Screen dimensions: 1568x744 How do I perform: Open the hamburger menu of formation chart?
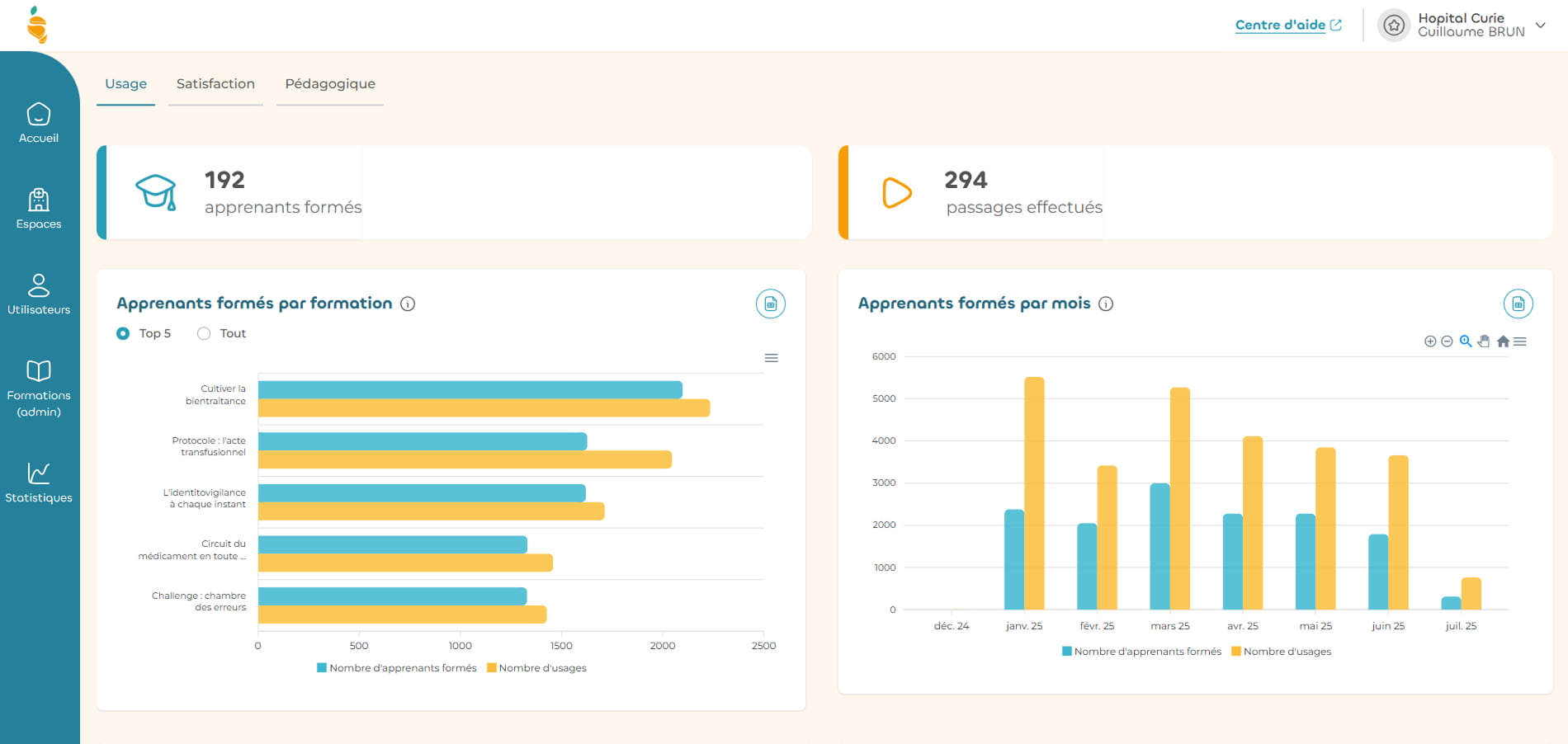[771, 358]
